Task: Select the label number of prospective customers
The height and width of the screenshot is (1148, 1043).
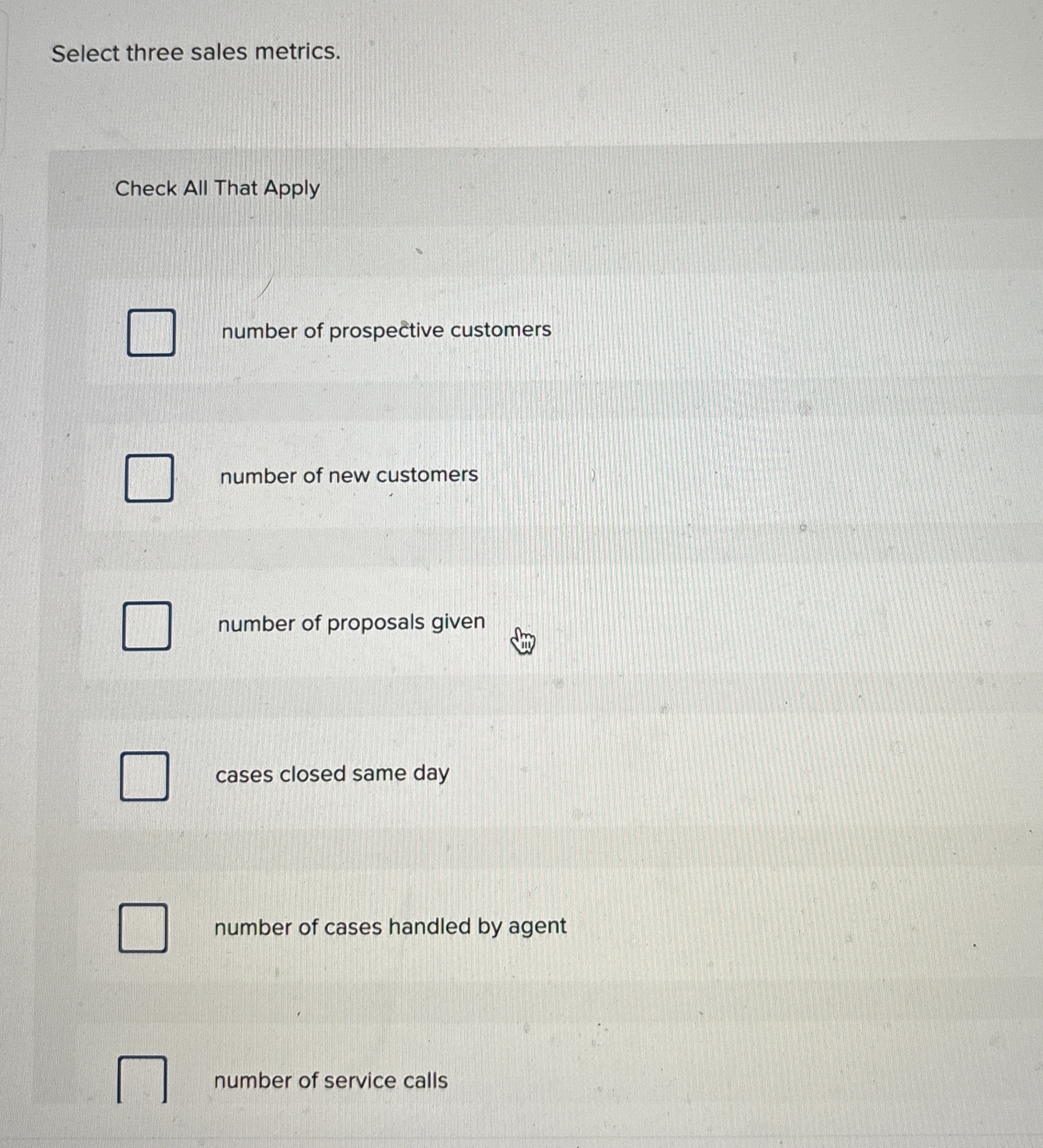Action: (385, 331)
